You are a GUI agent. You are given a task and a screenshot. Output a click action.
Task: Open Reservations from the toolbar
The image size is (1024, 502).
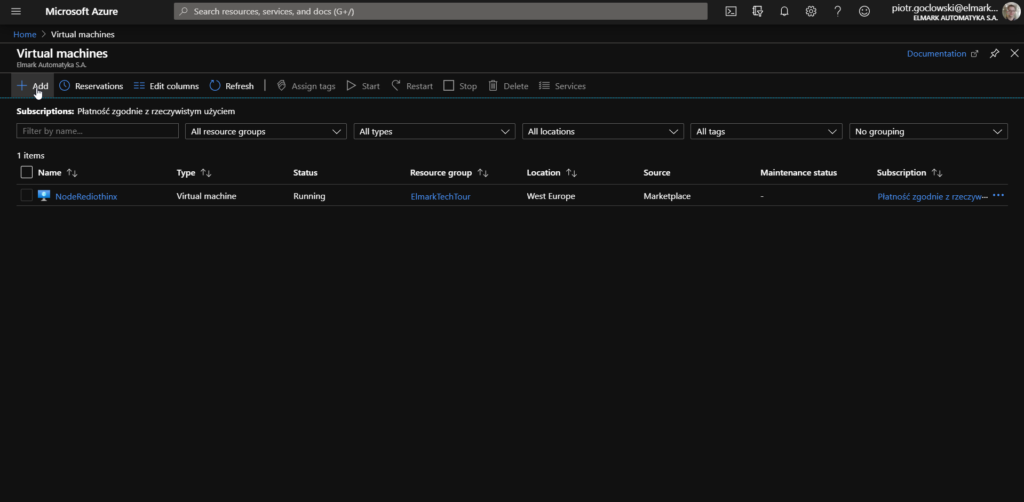[91, 86]
